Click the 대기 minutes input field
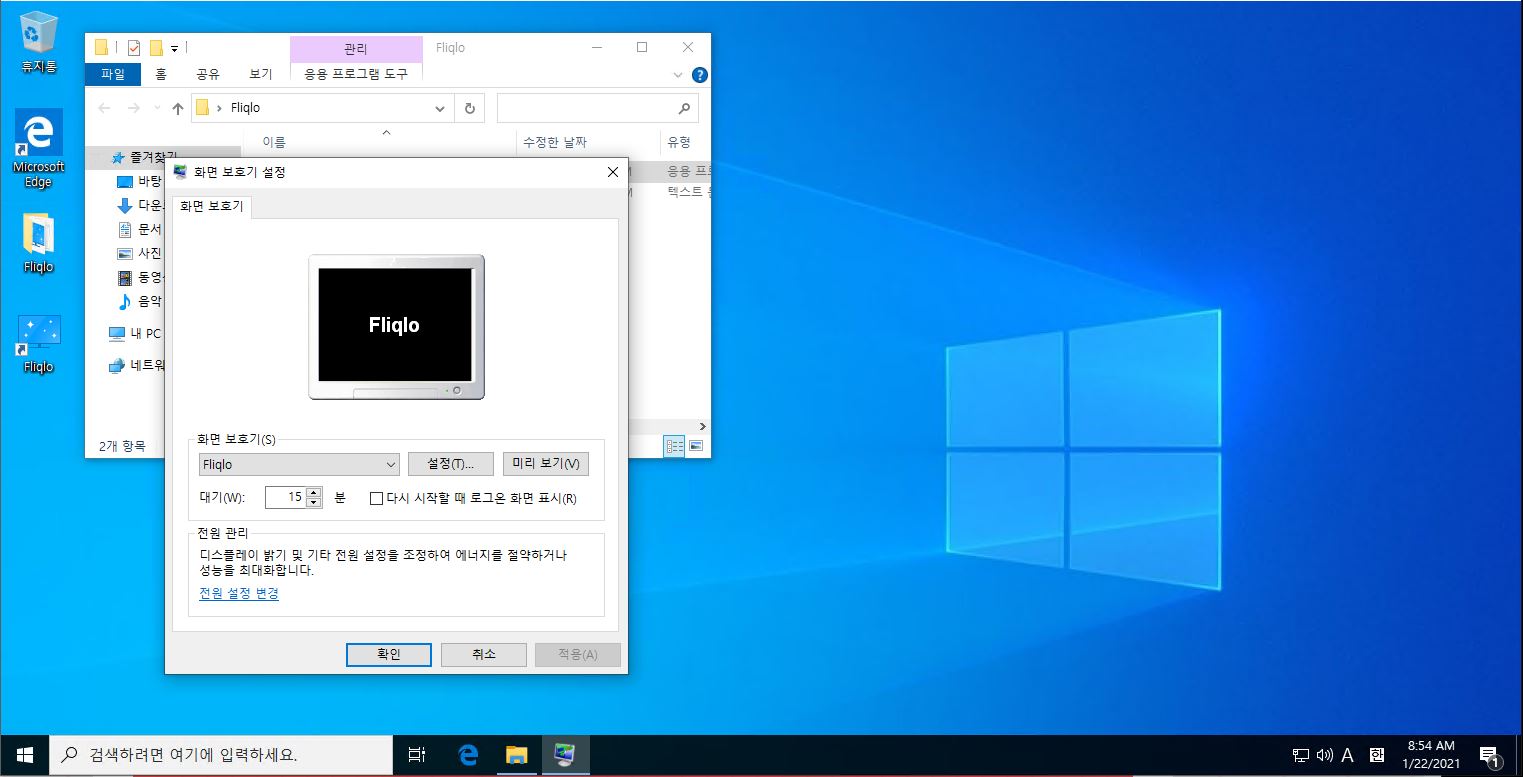 point(286,497)
